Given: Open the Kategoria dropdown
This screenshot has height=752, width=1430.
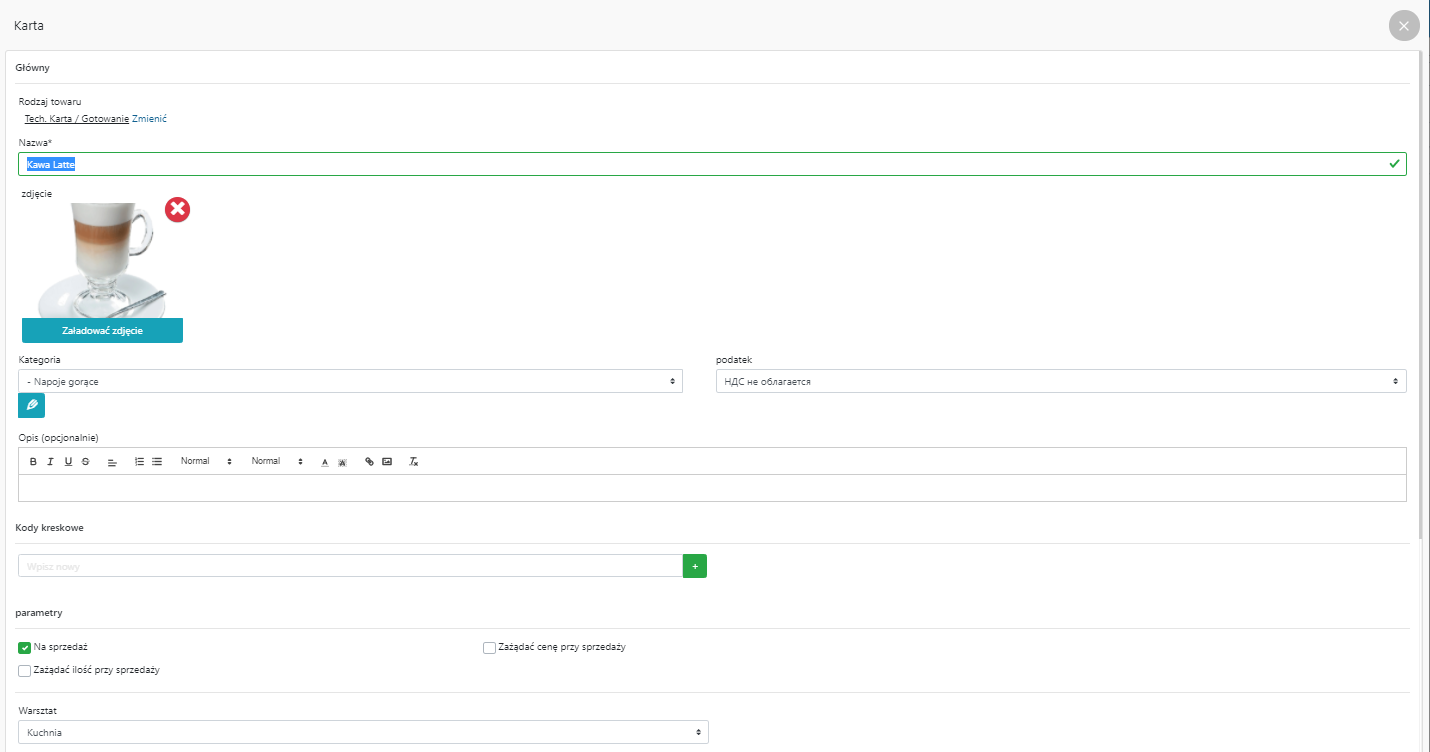Looking at the screenshot, I should [350, 381].
